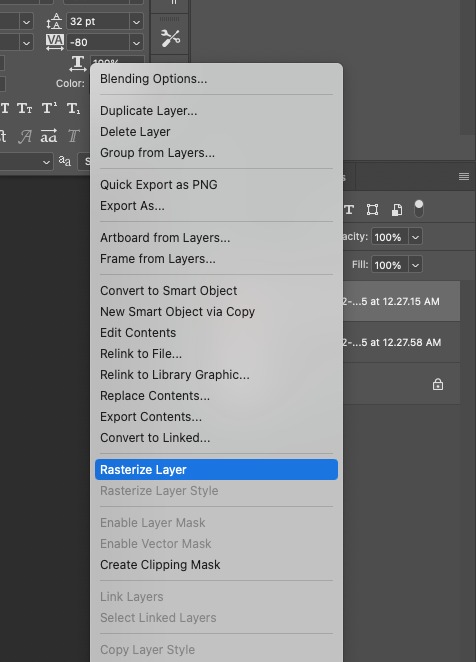Click the -80 tracking value field
This screenshot has width=476, height=662.
(98, 43)
